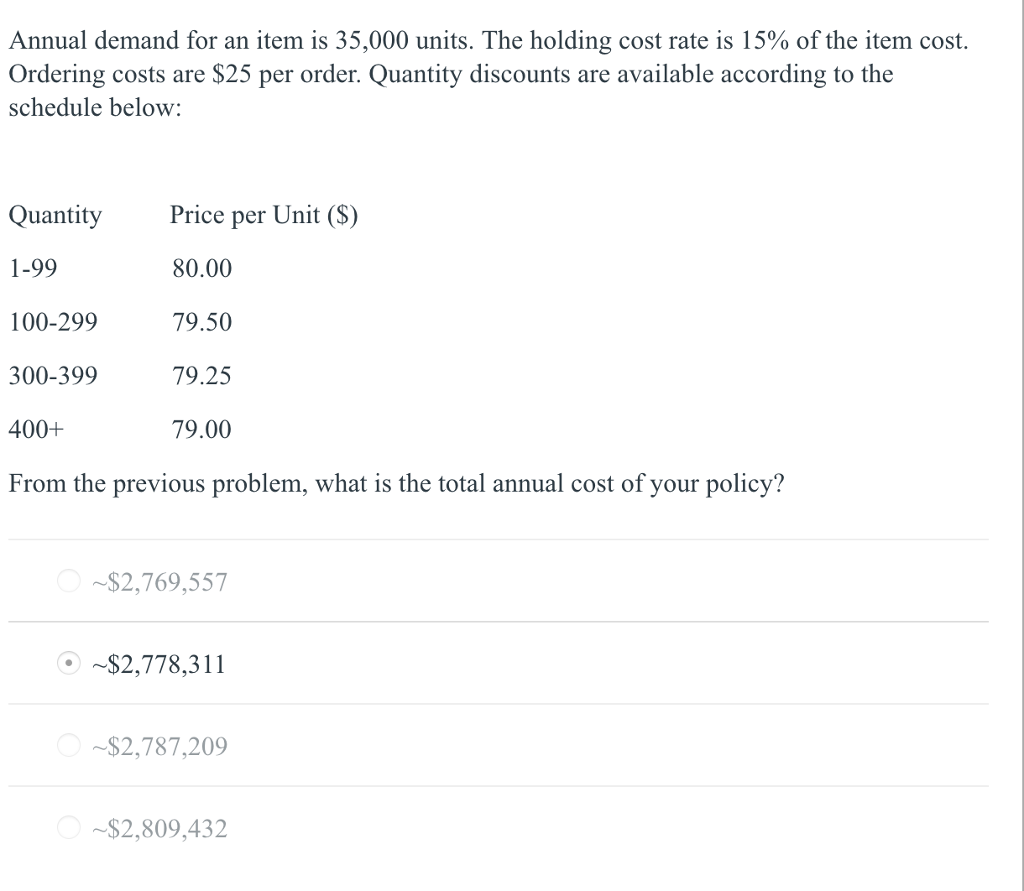The width and height of the screenshot is (1024, 891).
Task: Click the Price per Unit header
Action: pyautogui.click(x=264, y=214)
